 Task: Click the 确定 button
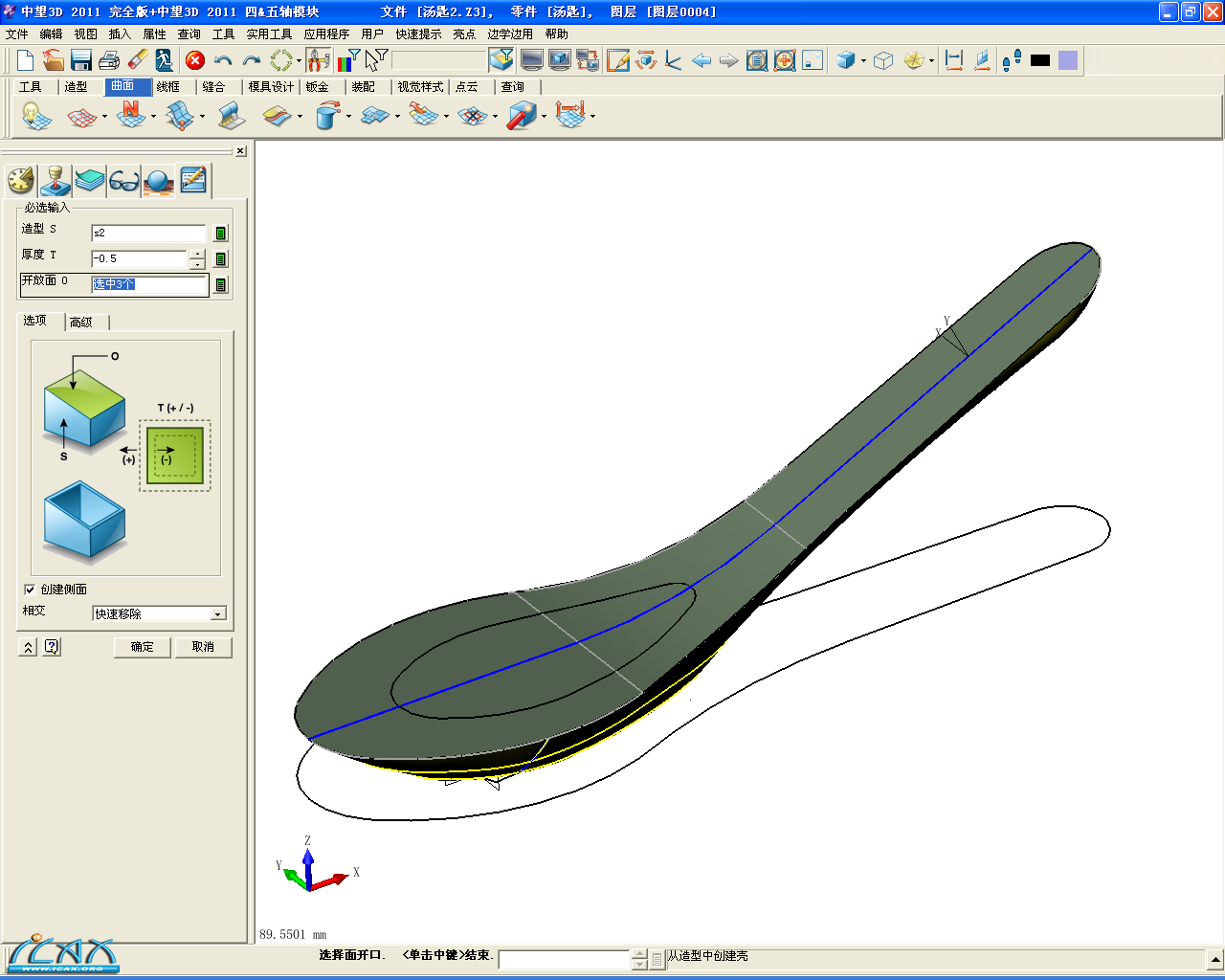(143, 647)
